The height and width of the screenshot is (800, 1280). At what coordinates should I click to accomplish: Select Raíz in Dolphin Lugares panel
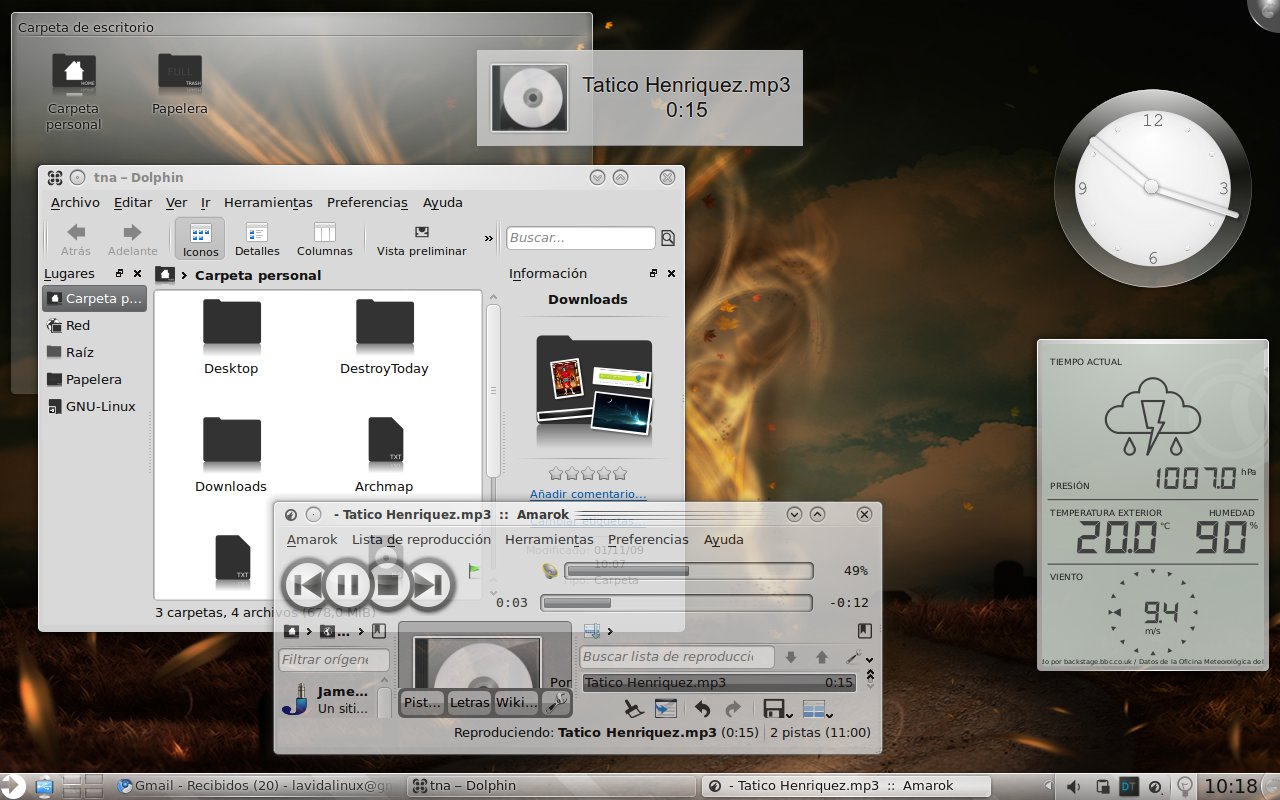point(94,352)
